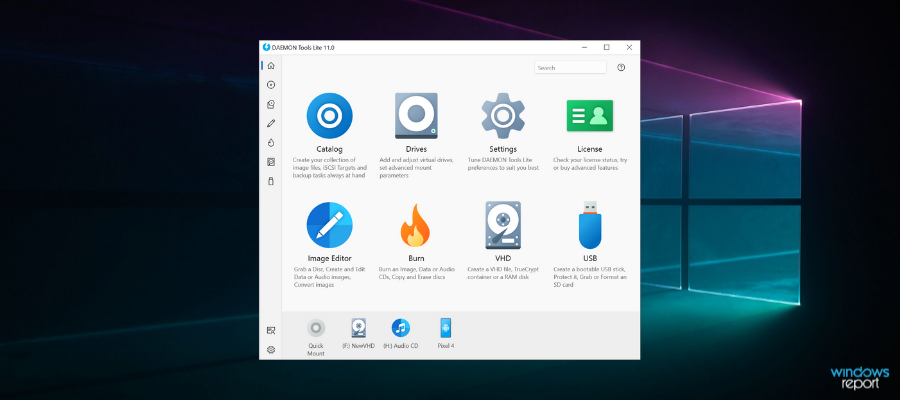The width and height of the screenshot is (900, 400).
Task: Click the description "Create a VHD file"
Action: click(503, 273)
